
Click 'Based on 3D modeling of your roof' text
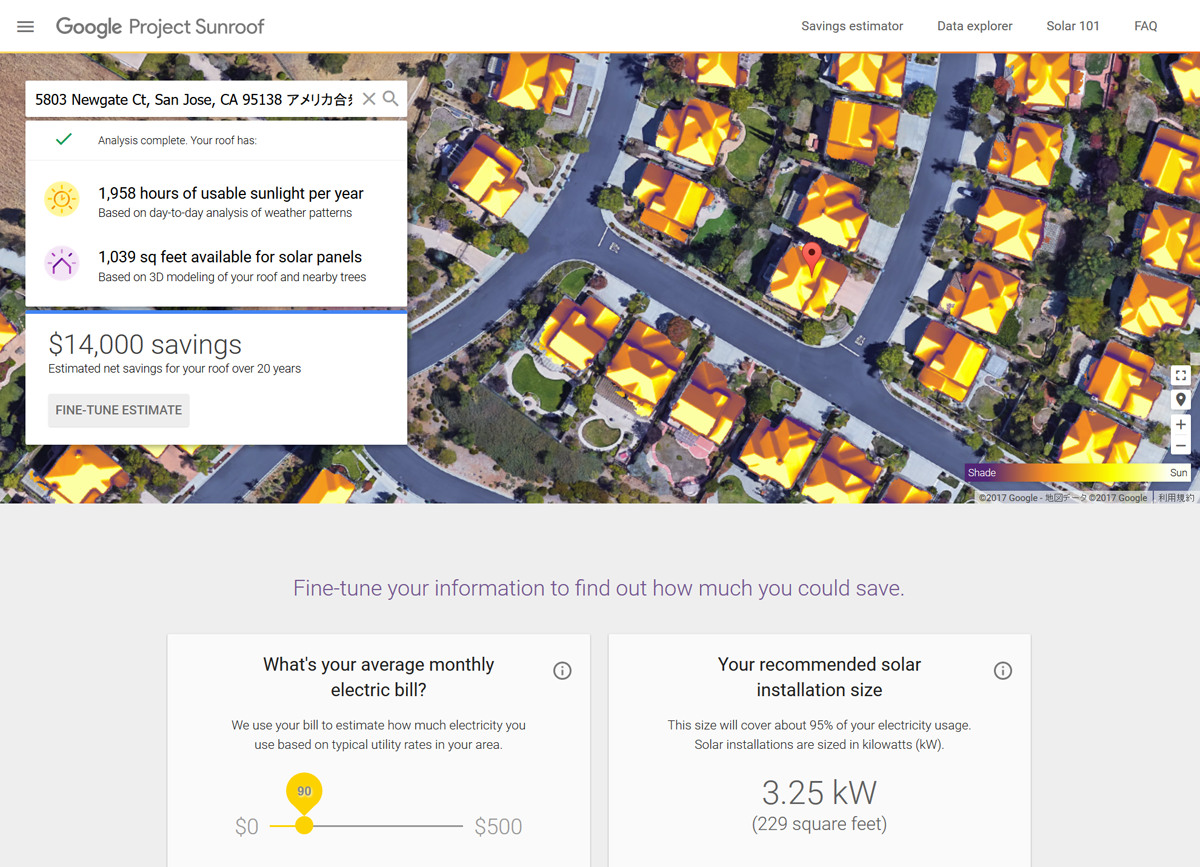232,277
